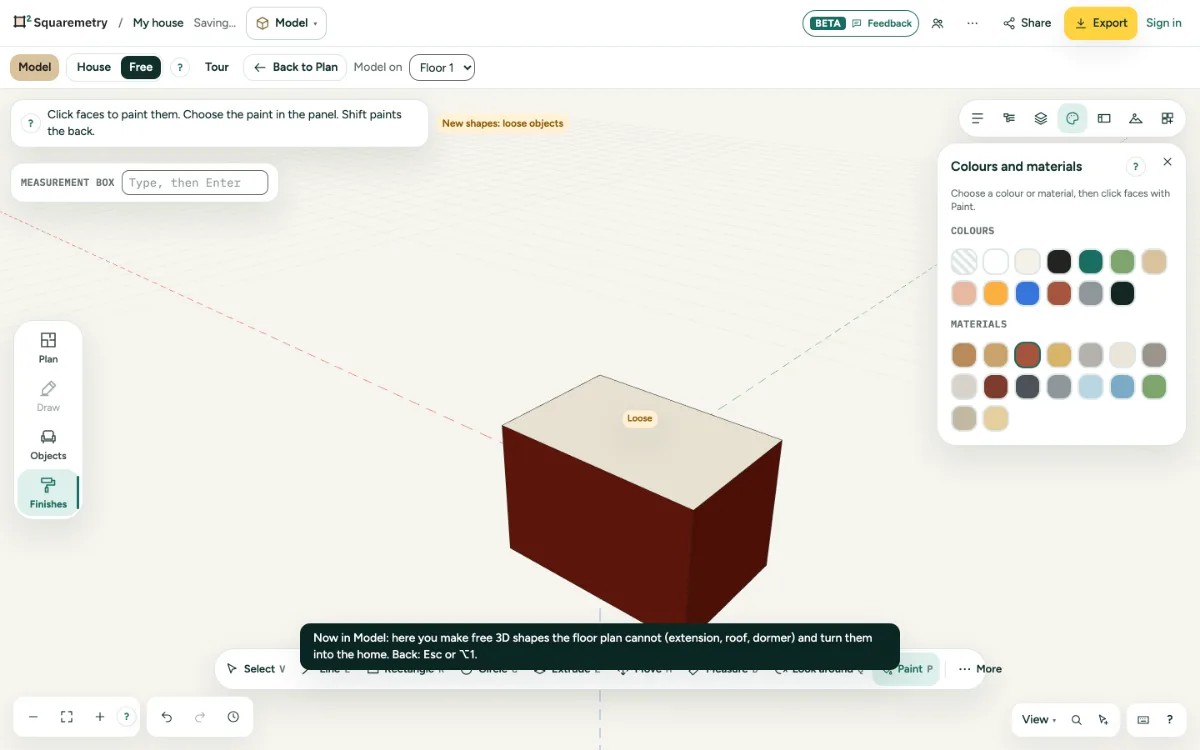Click Back to Plan button
Image resolution: width=1200 pixels, height=750 pixels.
(295, 67)
